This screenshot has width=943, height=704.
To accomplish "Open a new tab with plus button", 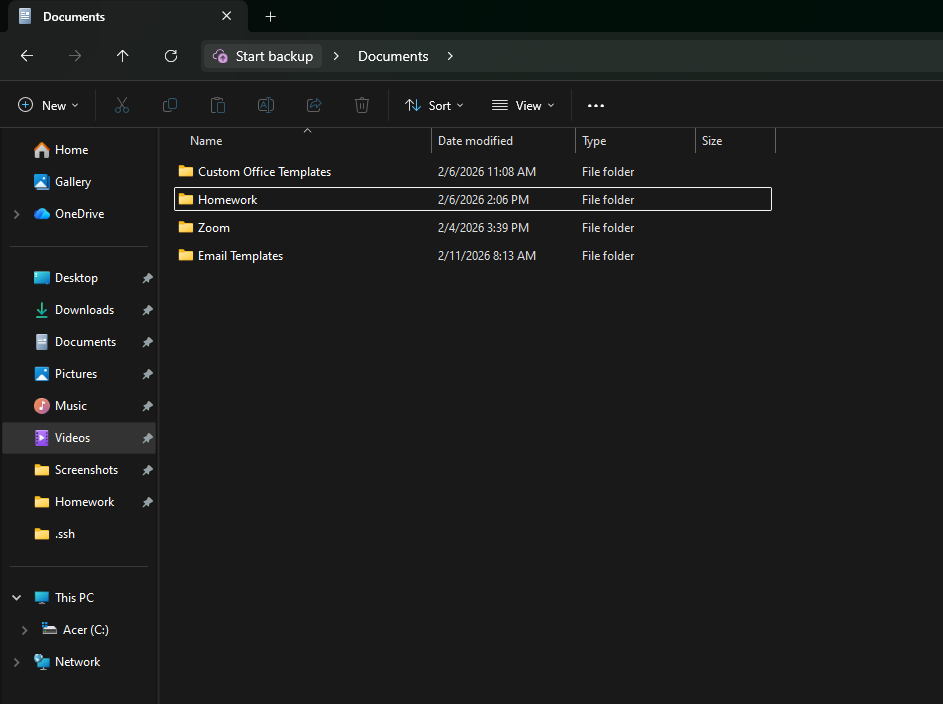I will coord(270,16).
